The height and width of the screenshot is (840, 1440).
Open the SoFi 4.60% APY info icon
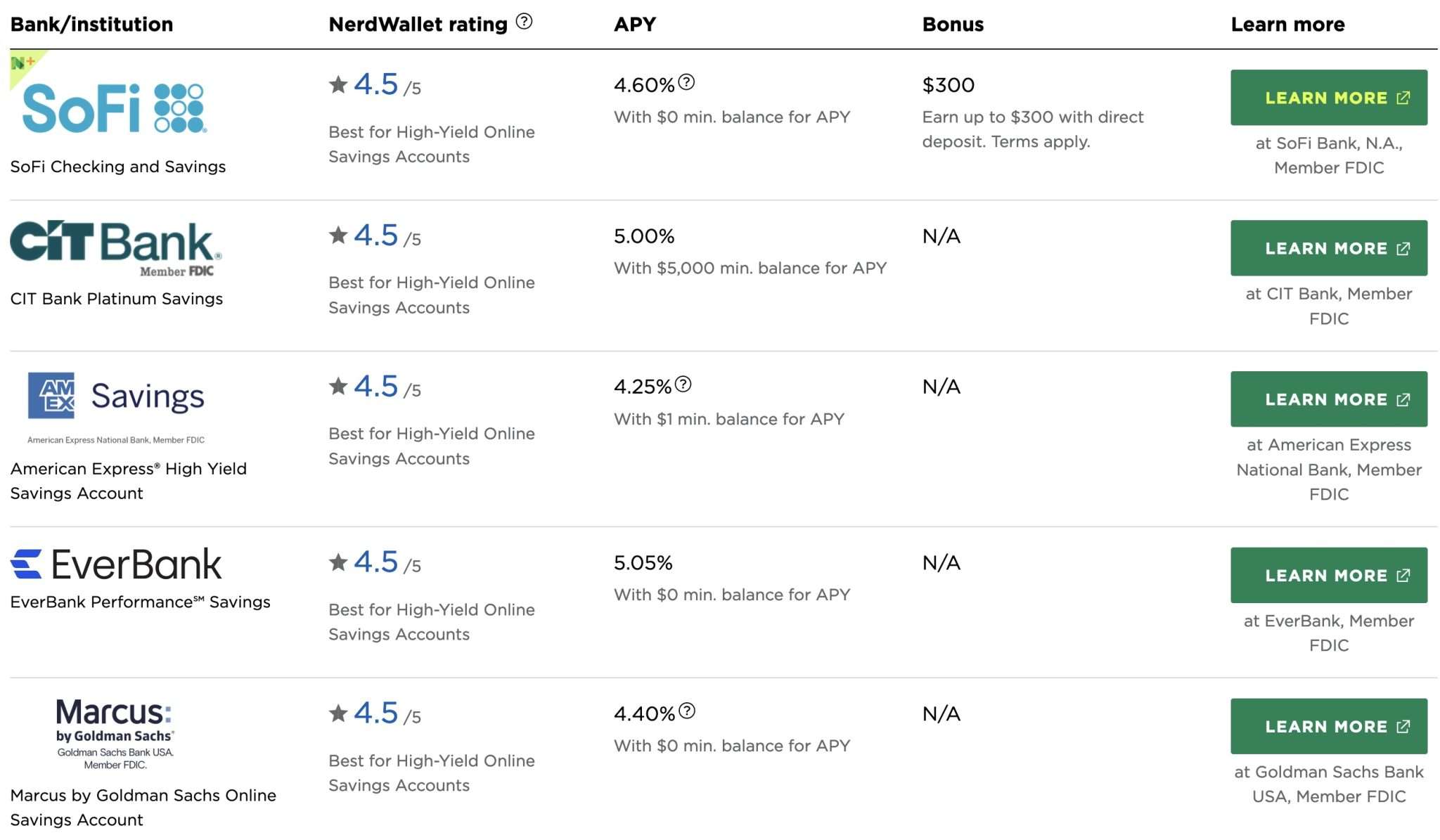coord(686,82)
